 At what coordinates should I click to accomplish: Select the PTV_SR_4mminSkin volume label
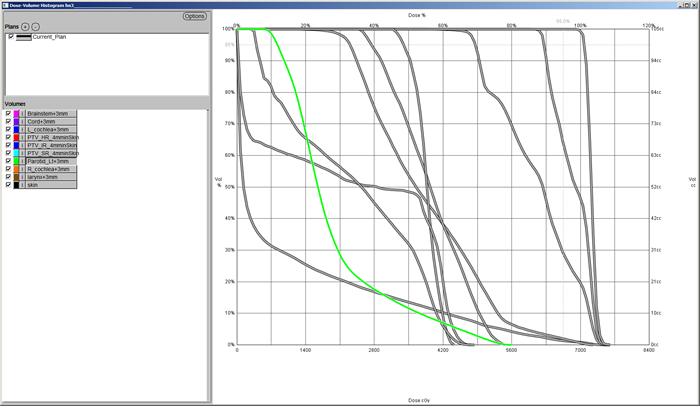[52, 153]
